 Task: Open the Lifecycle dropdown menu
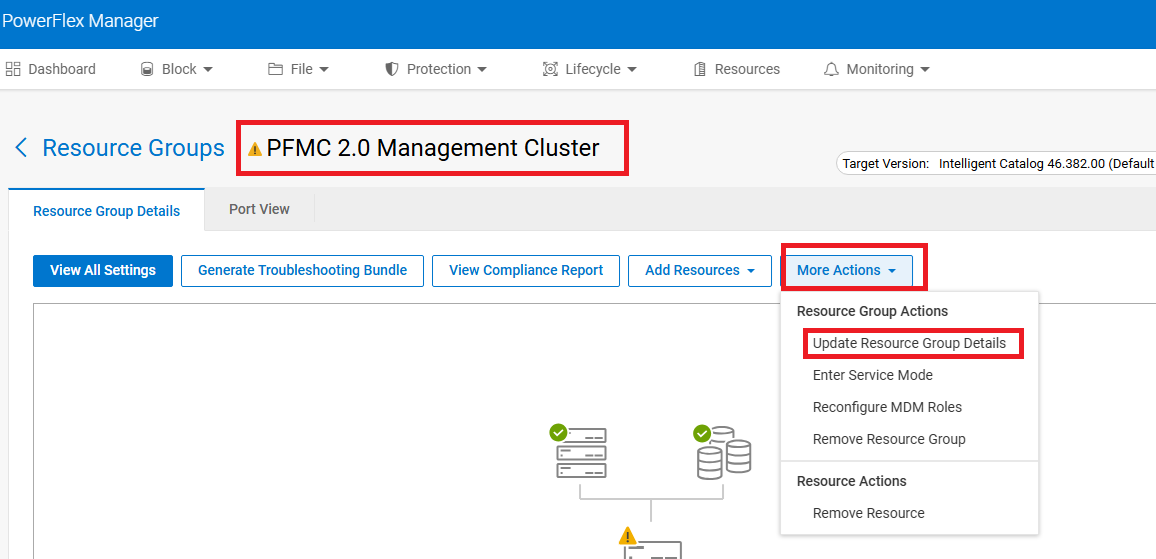(x=590, y=69)
